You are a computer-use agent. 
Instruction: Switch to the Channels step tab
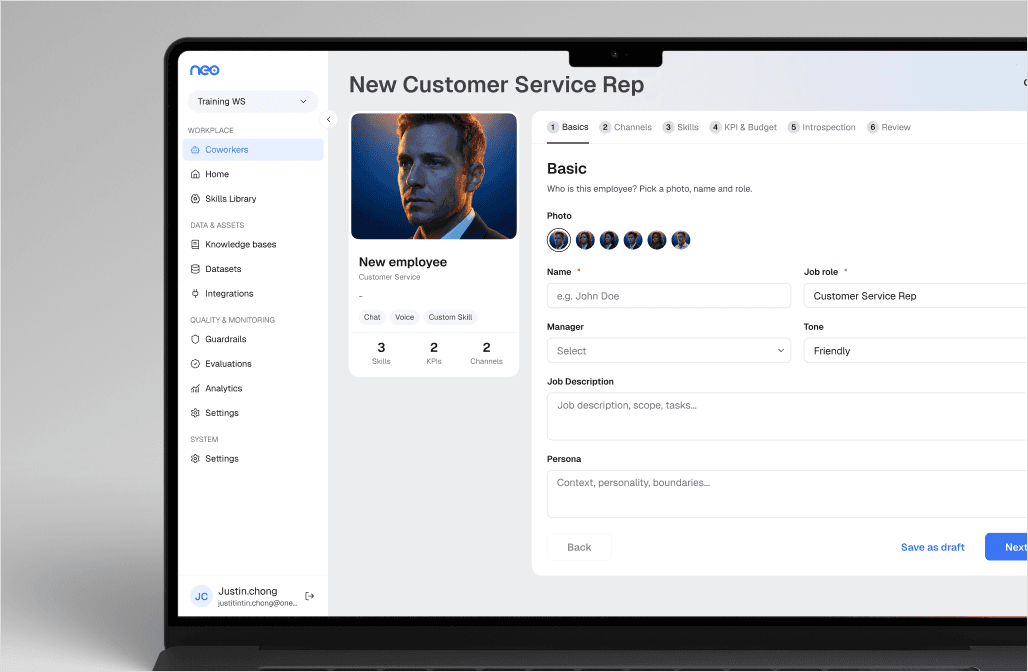point(625,127)
